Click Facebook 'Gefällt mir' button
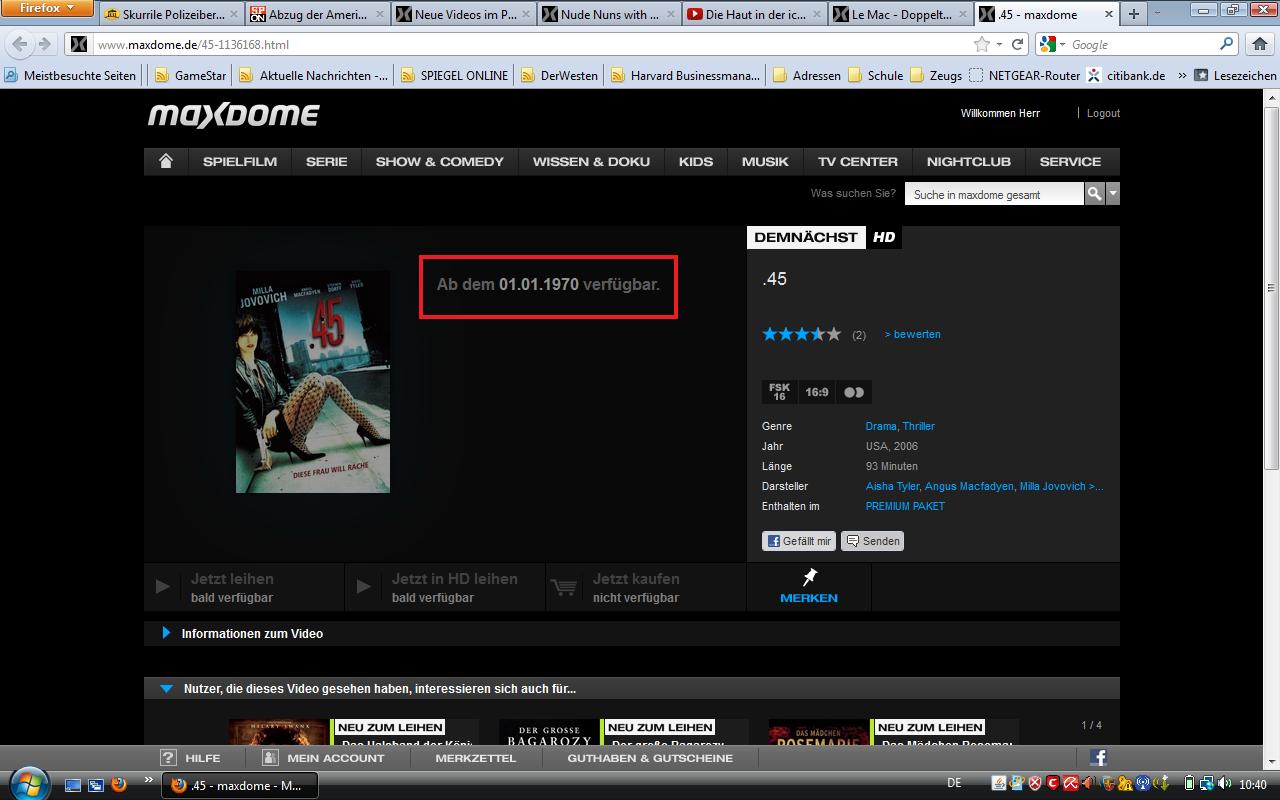The height and width of the screenshot is (800, 1280). [799, 541]
